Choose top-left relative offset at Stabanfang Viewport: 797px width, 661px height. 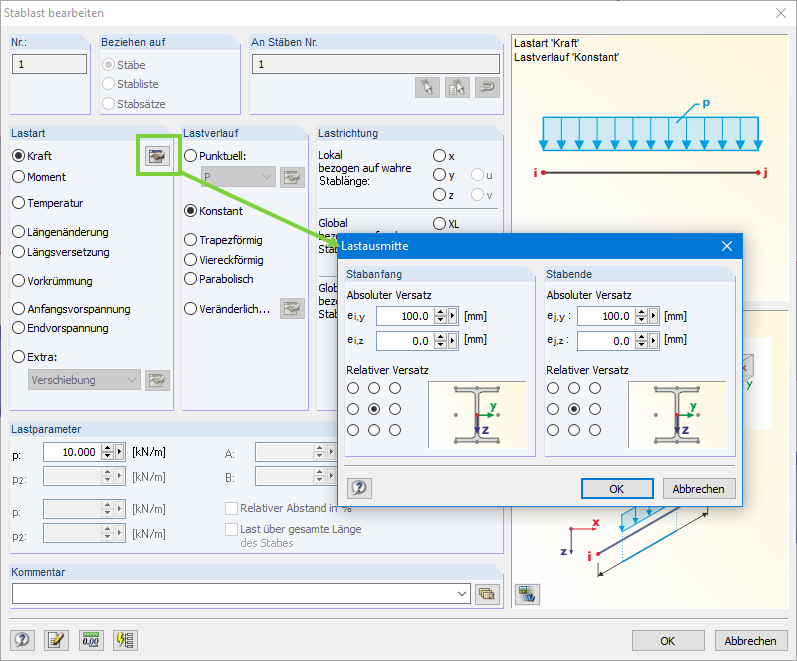[353, 388]
